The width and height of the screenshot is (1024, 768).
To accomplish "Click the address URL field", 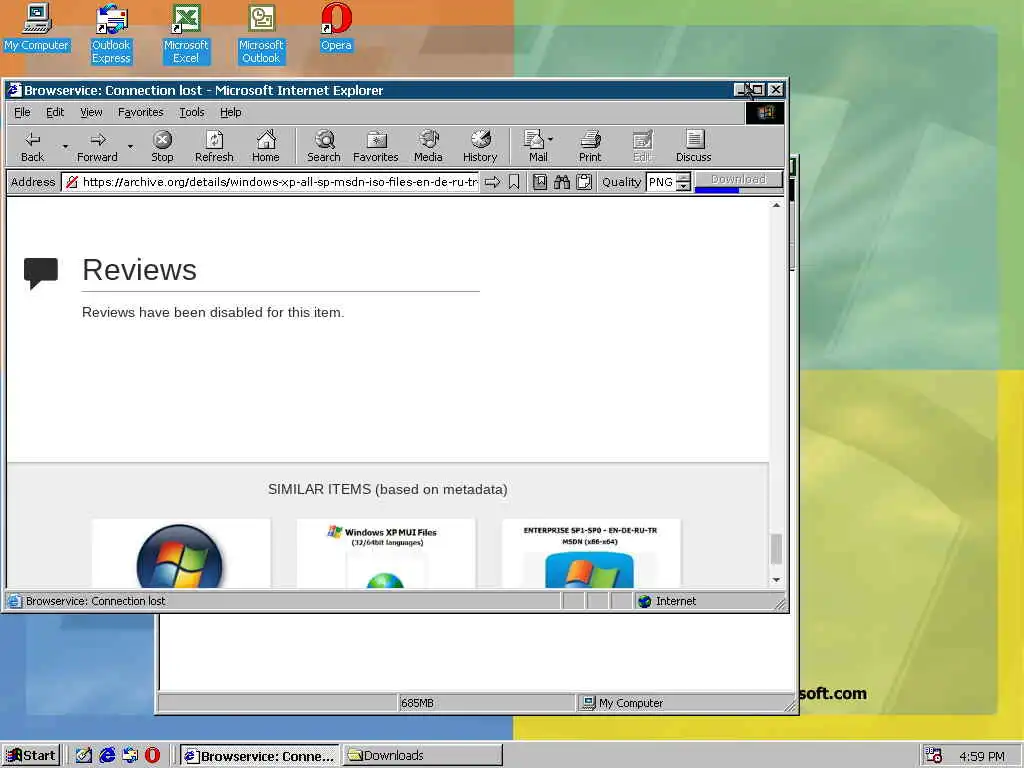I will point(271,182).
